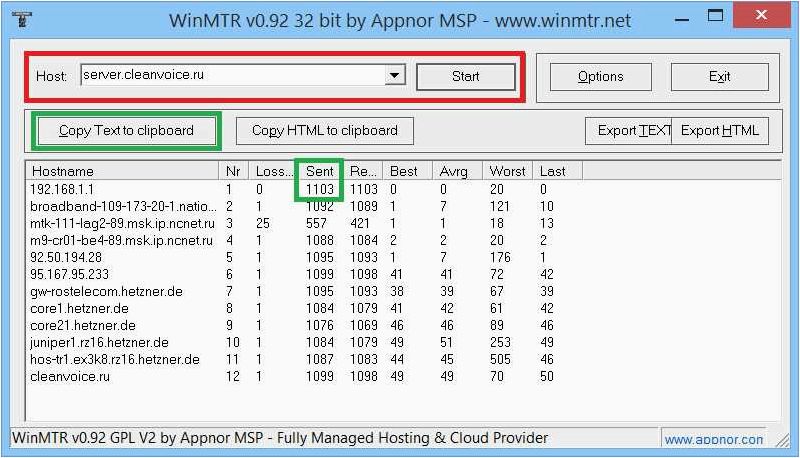This screenshot has width=800, height=458.
Task: Click the Nr column header
Action: [x=234, y=171]
